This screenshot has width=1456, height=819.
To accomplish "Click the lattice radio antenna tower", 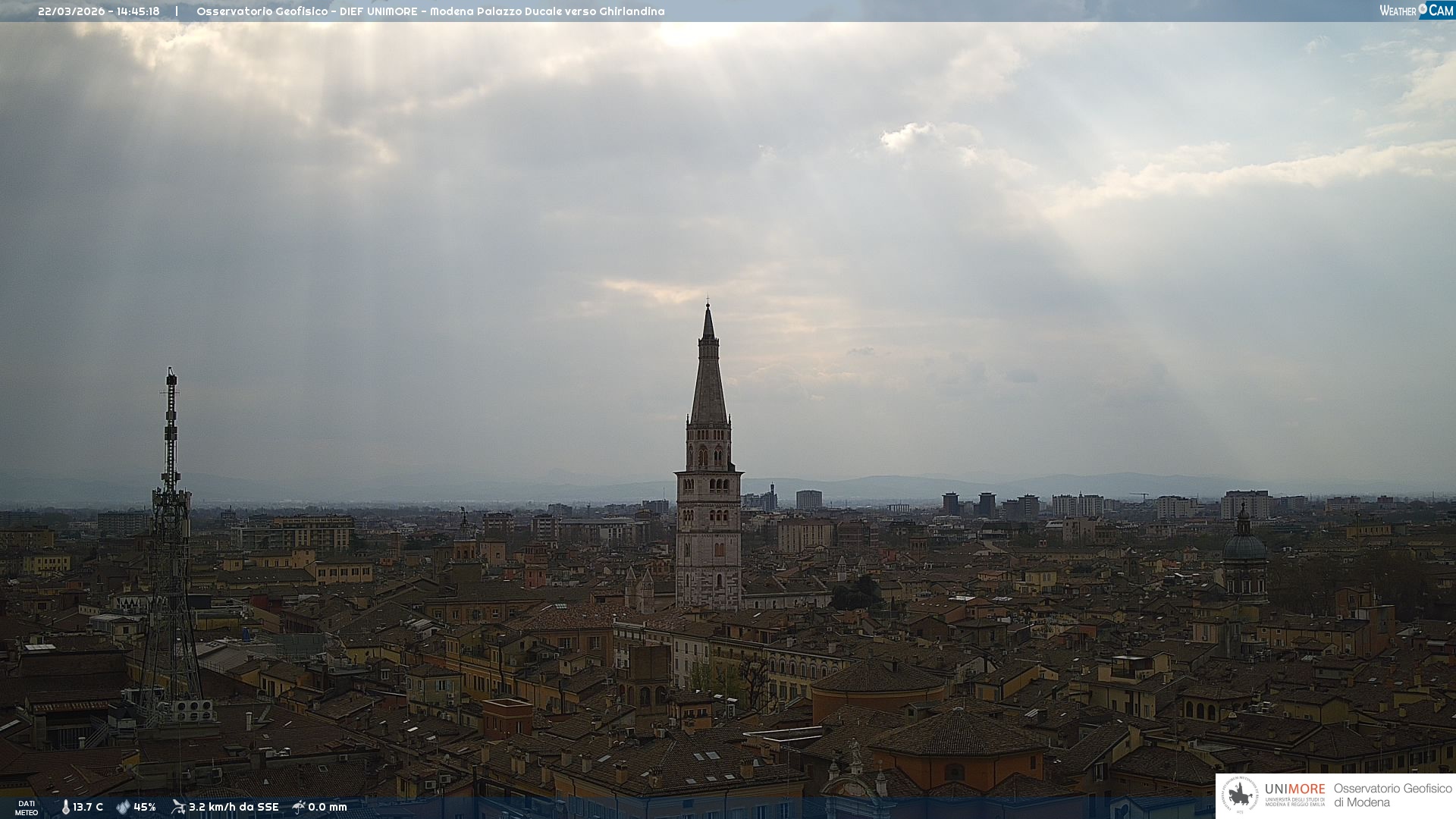I will pyautogui.click(x=171, y=531).
